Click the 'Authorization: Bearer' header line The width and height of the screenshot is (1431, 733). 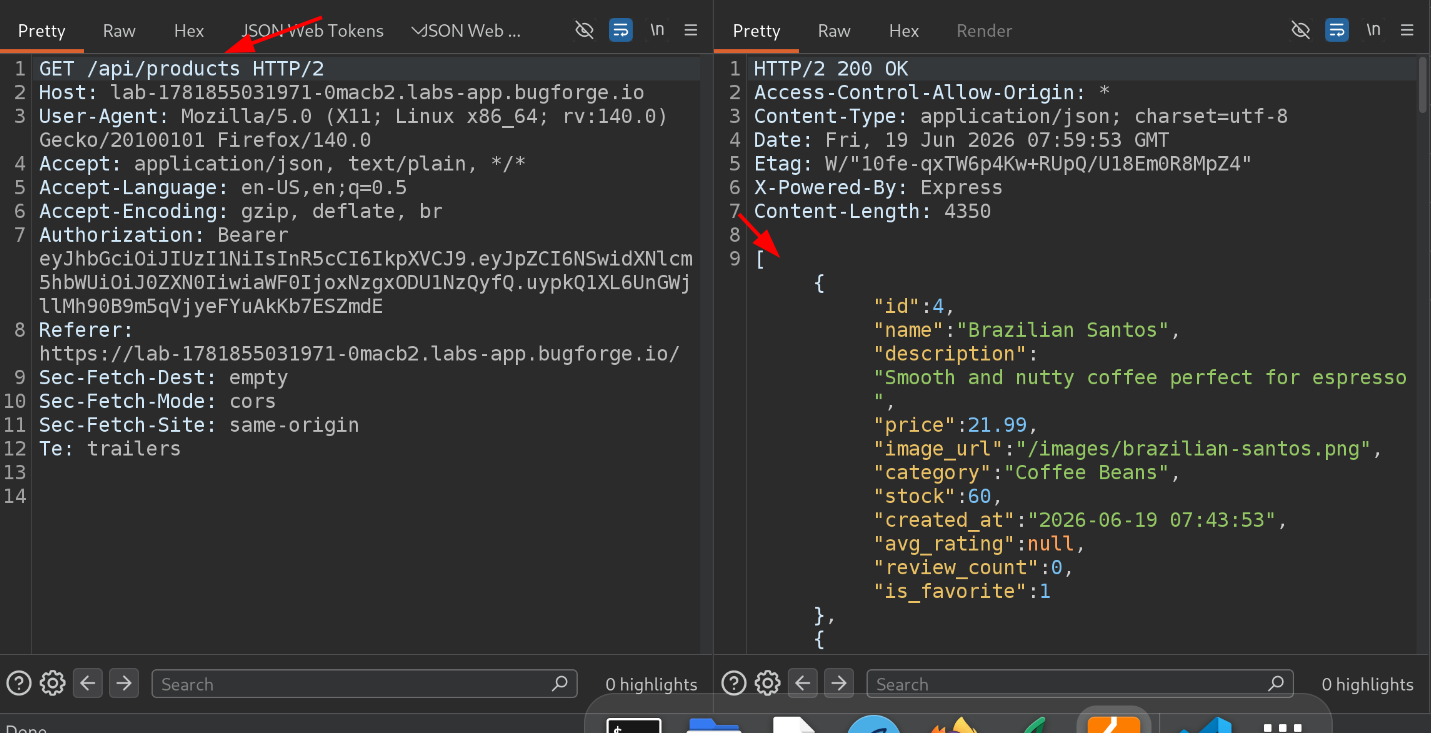tap(163, 236)
